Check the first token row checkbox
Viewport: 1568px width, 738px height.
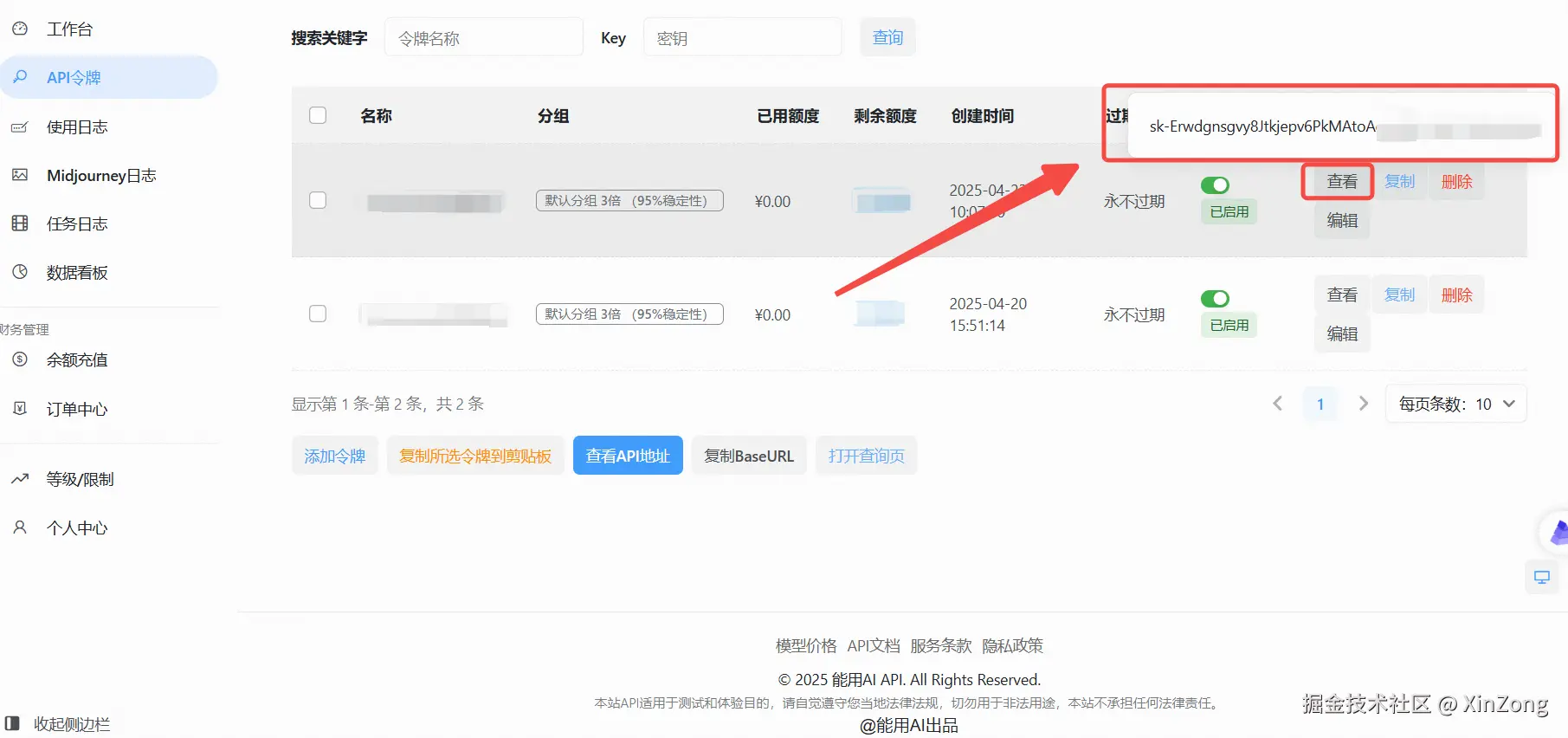click(x=318, y=200)
